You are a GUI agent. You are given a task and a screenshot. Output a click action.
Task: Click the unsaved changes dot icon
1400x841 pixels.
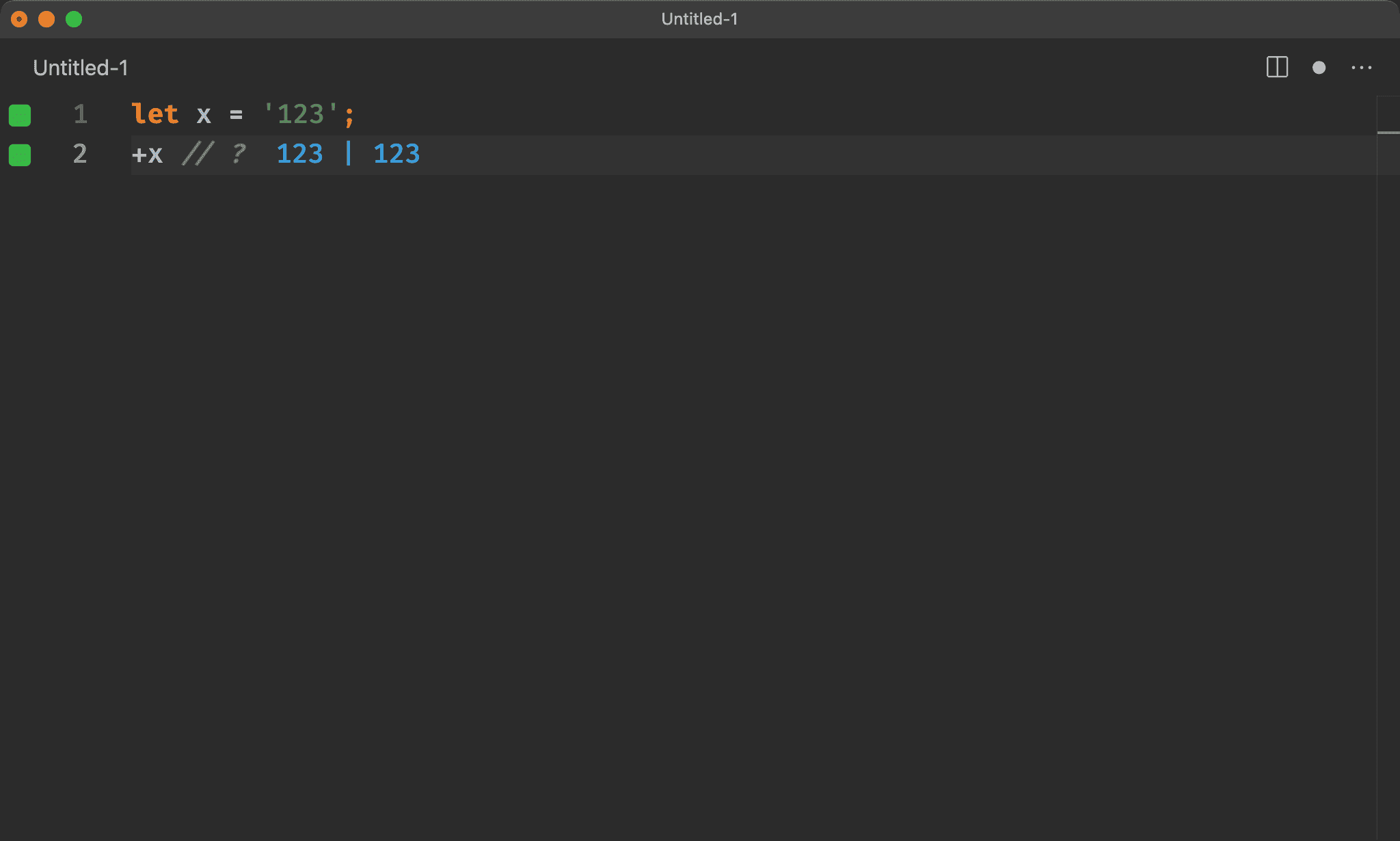point(1319,68)
